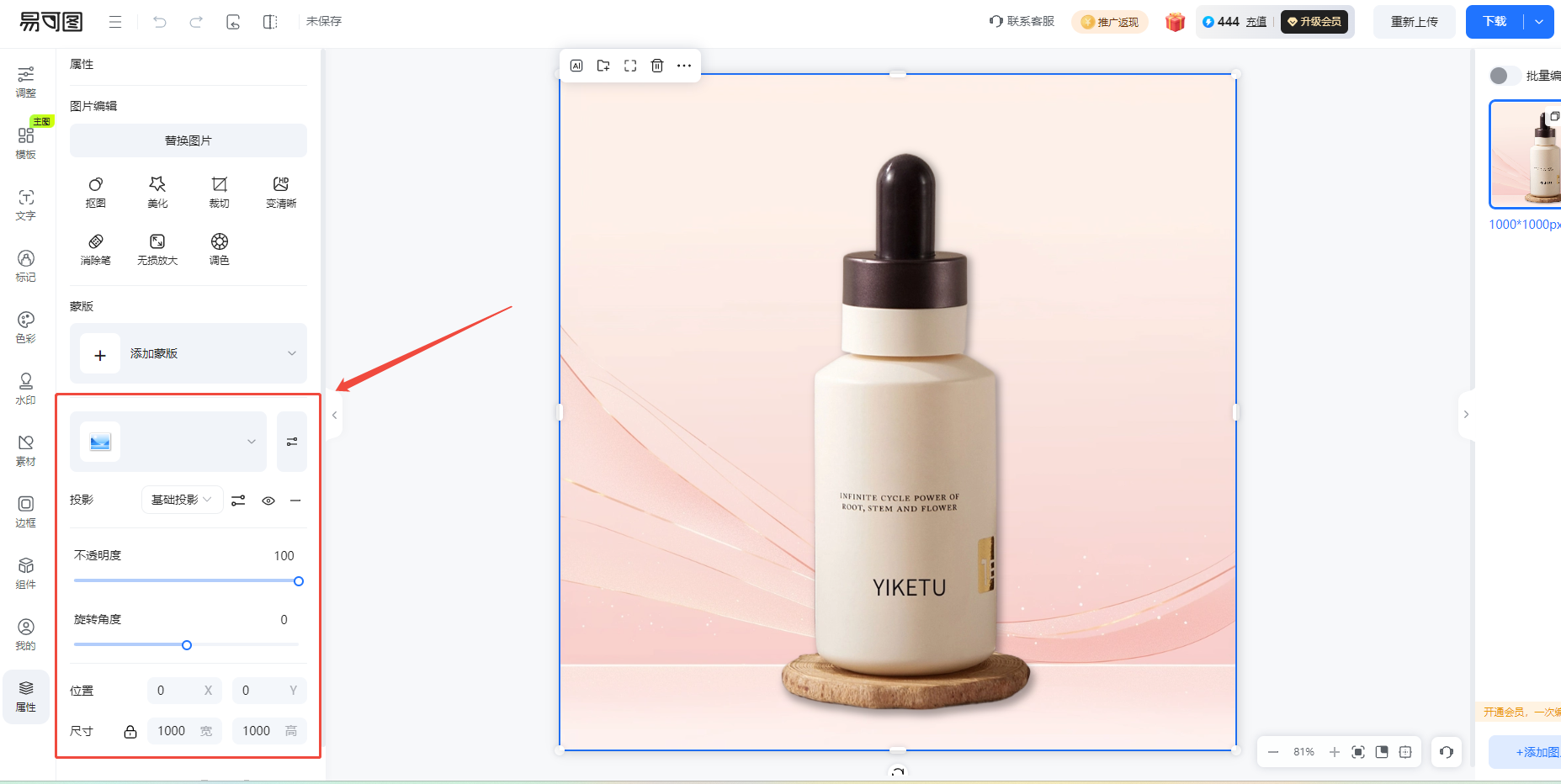The width and height of the screenshot is (1561, 784).
Task: Expand the 添加蒙版 dropdown
Action: click(292, 353)
